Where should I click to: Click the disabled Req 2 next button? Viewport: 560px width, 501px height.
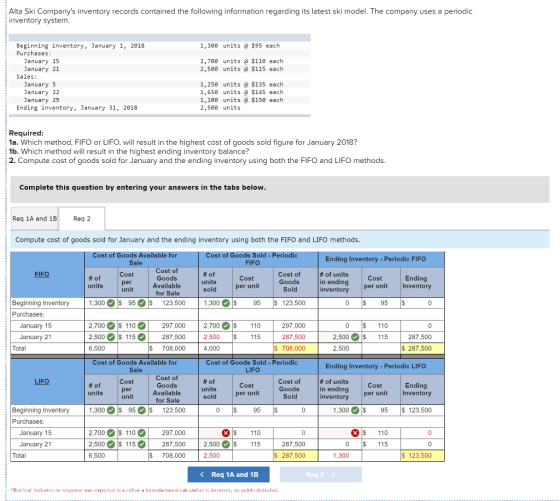pyautogui.click(x=321, y=474)
